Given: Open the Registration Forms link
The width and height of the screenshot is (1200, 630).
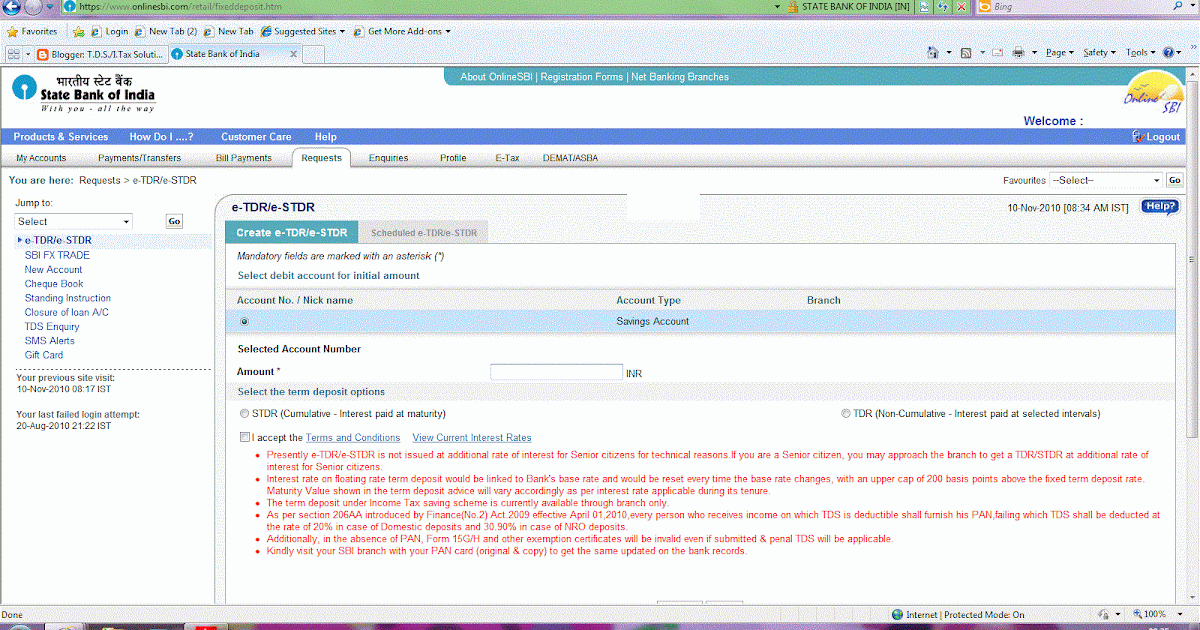Looking at the screenshot, I should [x=581, y=77].
